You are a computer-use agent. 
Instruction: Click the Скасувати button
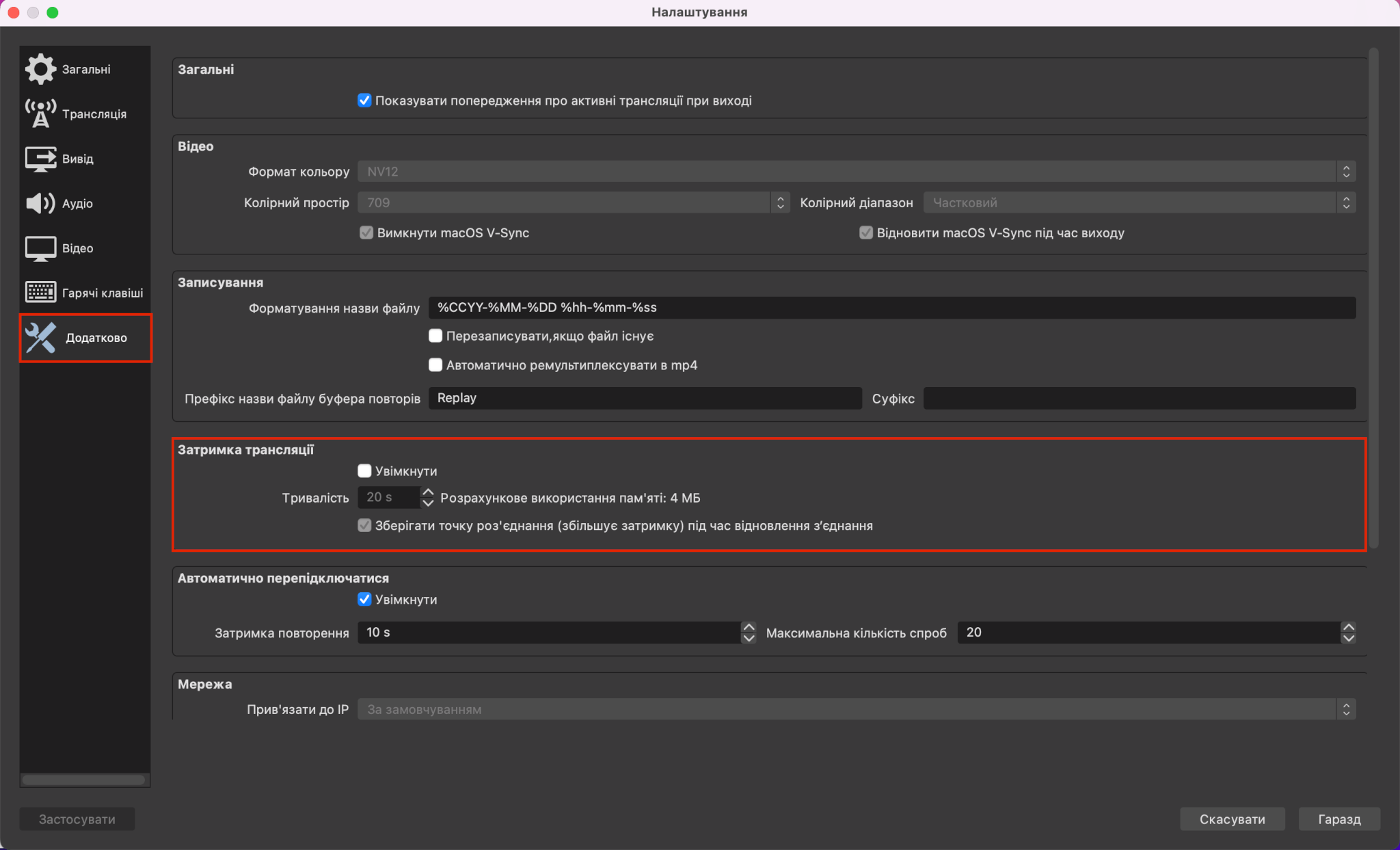click(x=1232, y=819)
